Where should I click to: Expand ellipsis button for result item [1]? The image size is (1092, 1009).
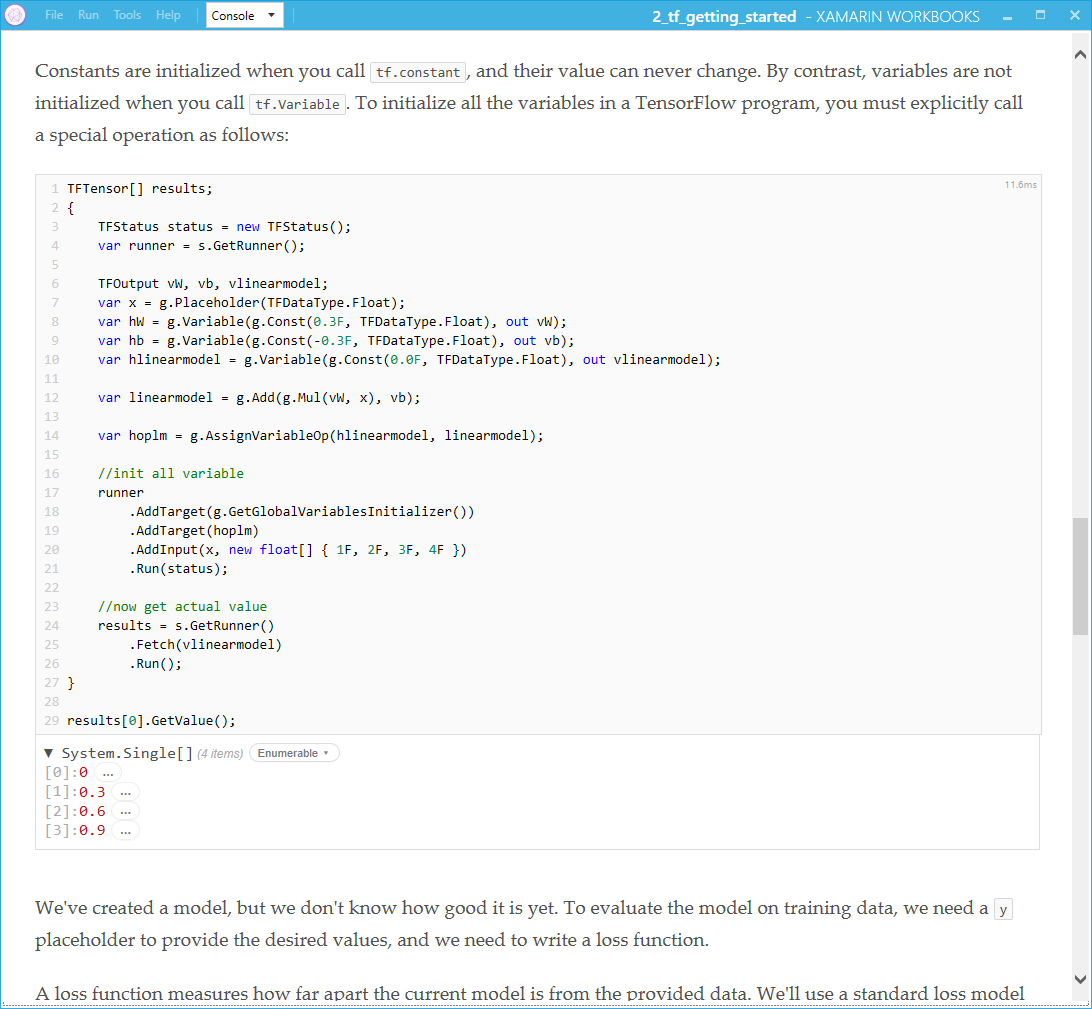[125, 792]
